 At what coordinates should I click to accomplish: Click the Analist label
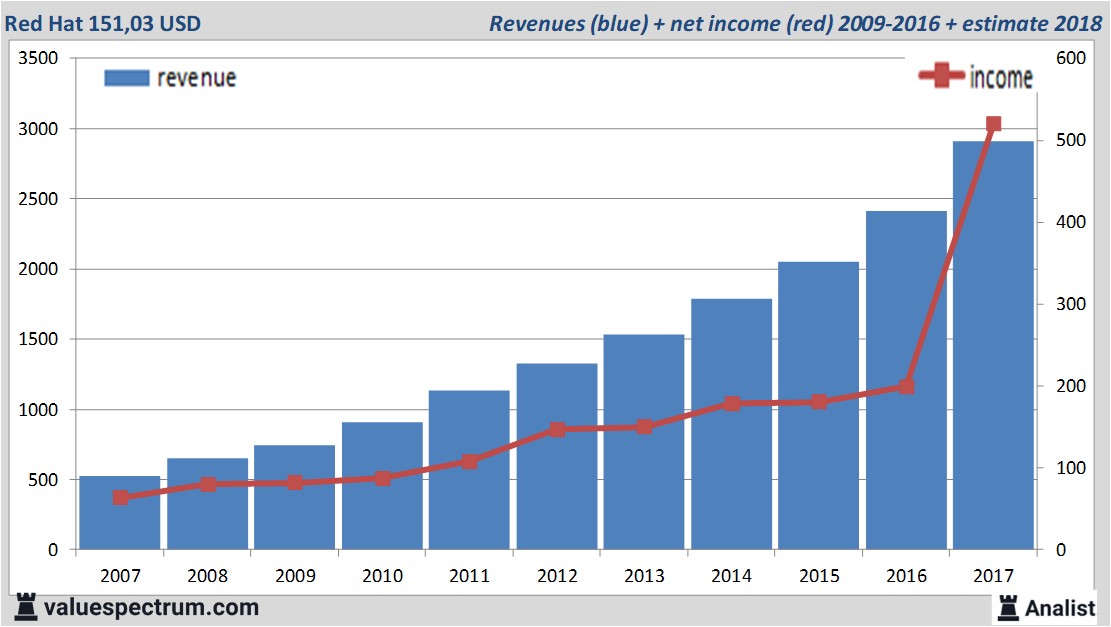point(1060,608)
